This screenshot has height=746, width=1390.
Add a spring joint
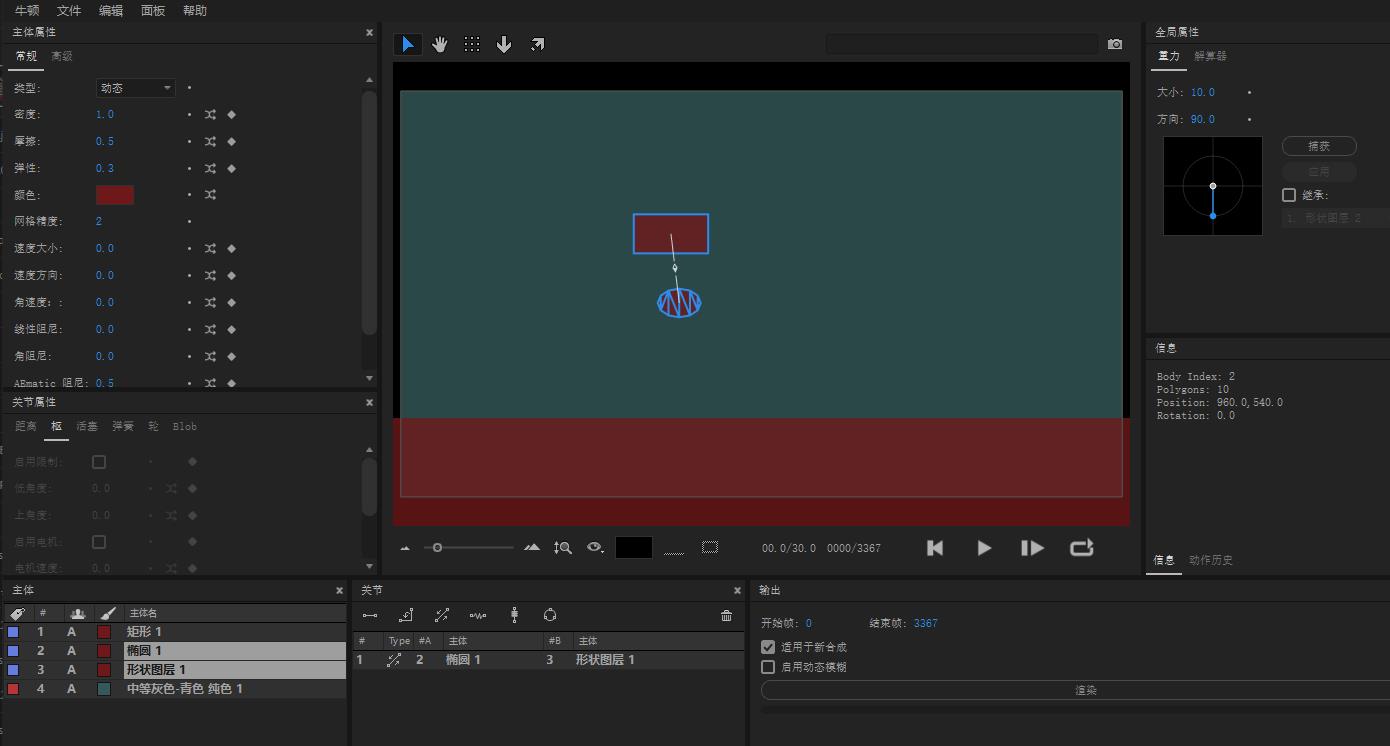[x=478, y=615]
